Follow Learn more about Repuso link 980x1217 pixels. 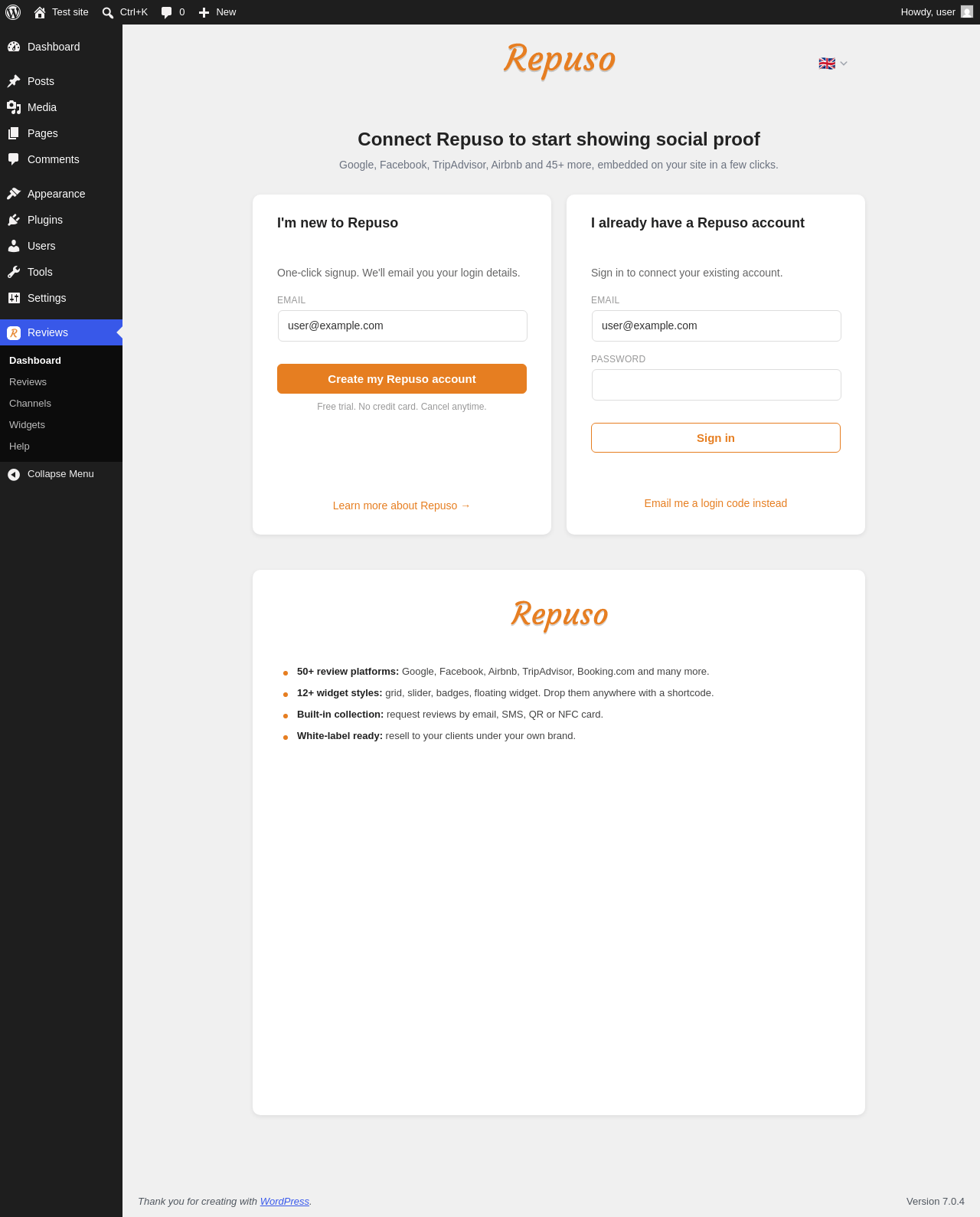point(402,505)
